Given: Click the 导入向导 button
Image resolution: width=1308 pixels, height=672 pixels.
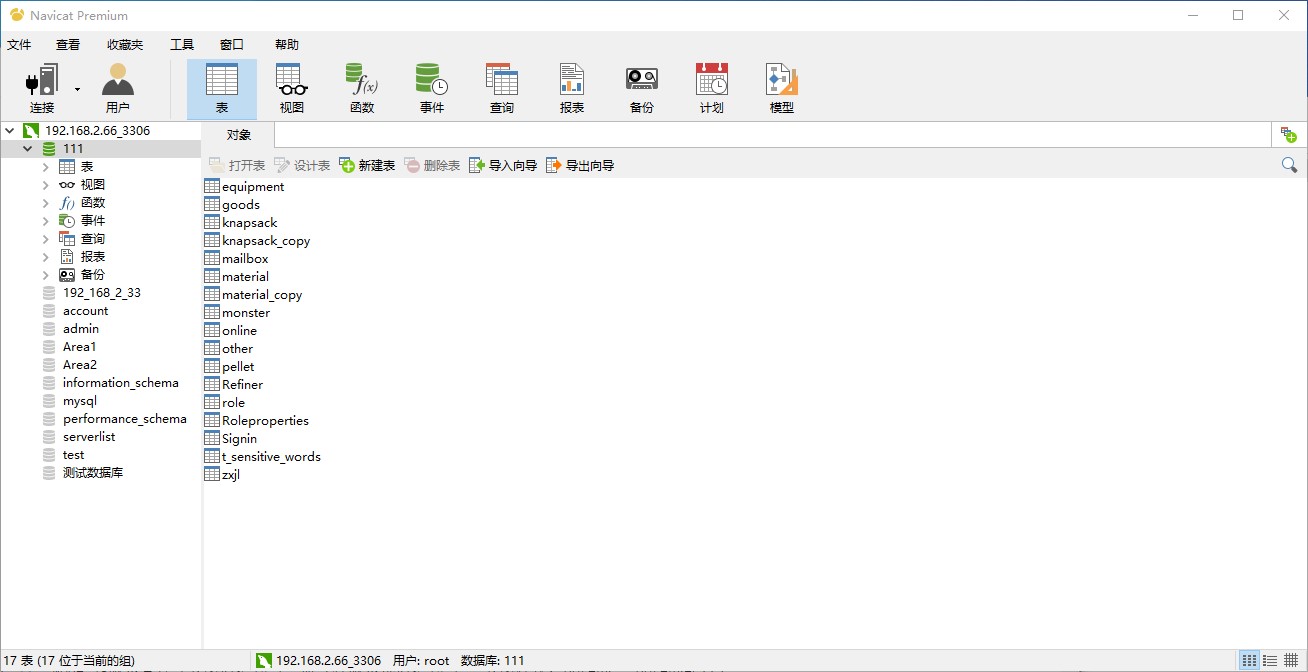Looking at the screenshot, I should pos(503,165).
